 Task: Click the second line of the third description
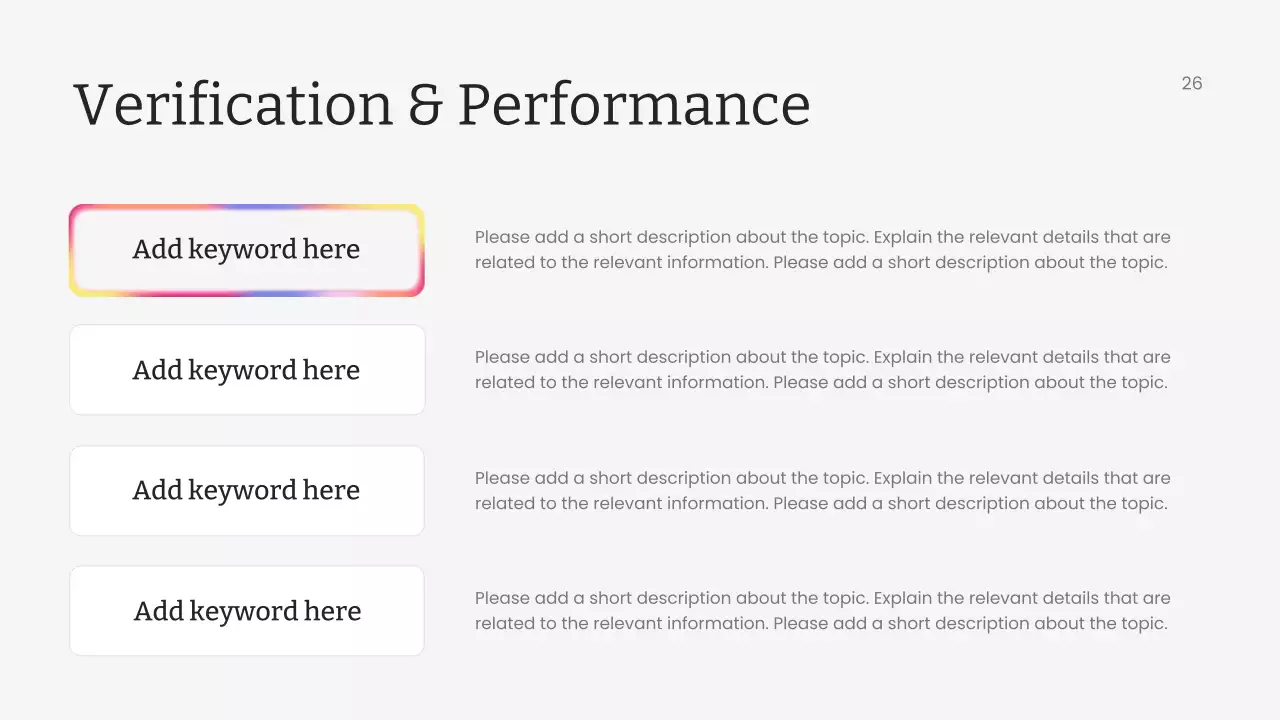tap(820, 503)
